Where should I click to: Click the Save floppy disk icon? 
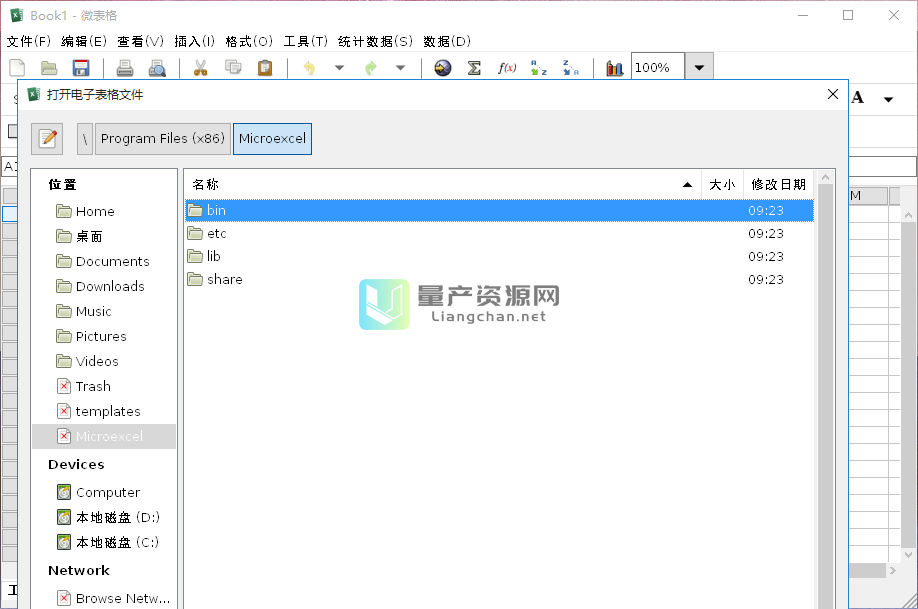(x=81, y=68)
